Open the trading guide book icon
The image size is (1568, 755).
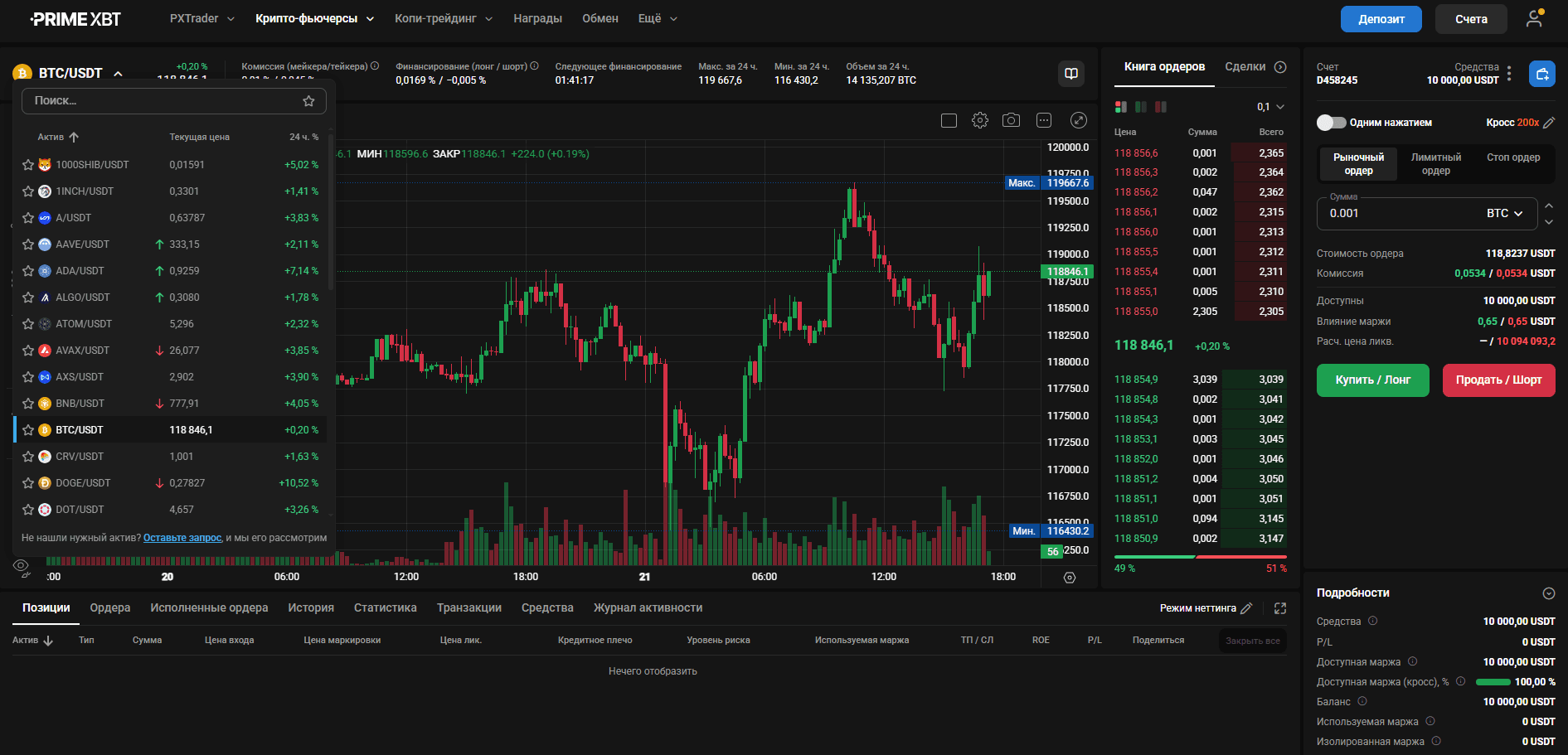click(1071, 74)
